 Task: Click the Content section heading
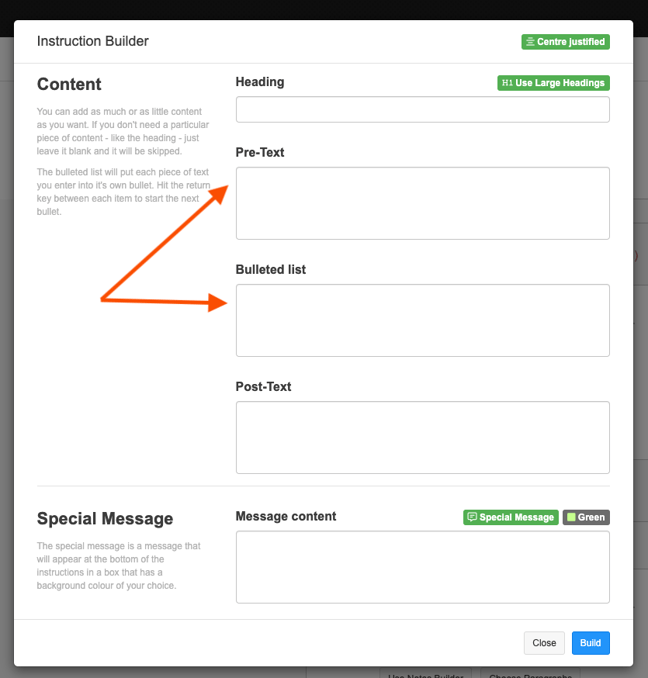[69, 84]
